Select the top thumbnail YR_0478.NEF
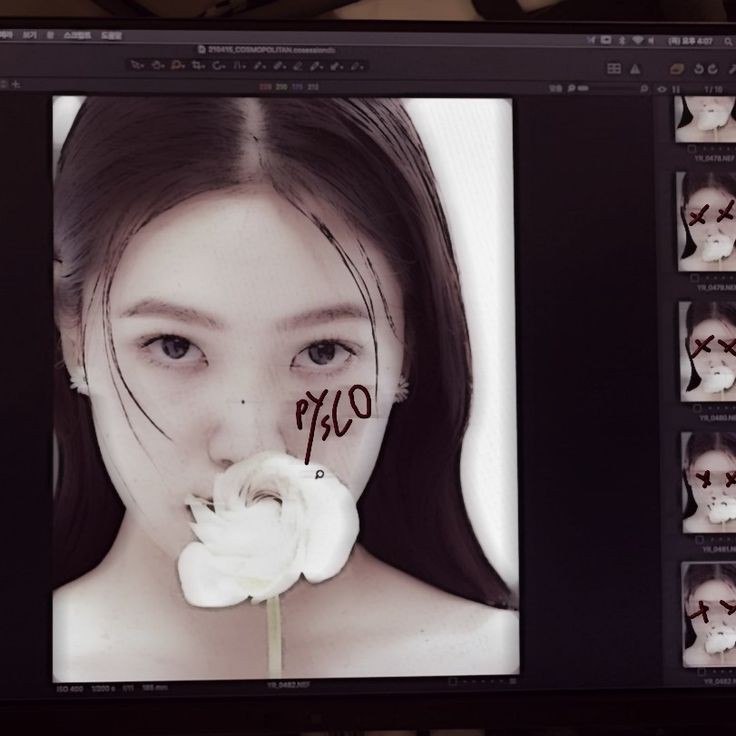This screenshot has height=736, width=736. [705, 119]
